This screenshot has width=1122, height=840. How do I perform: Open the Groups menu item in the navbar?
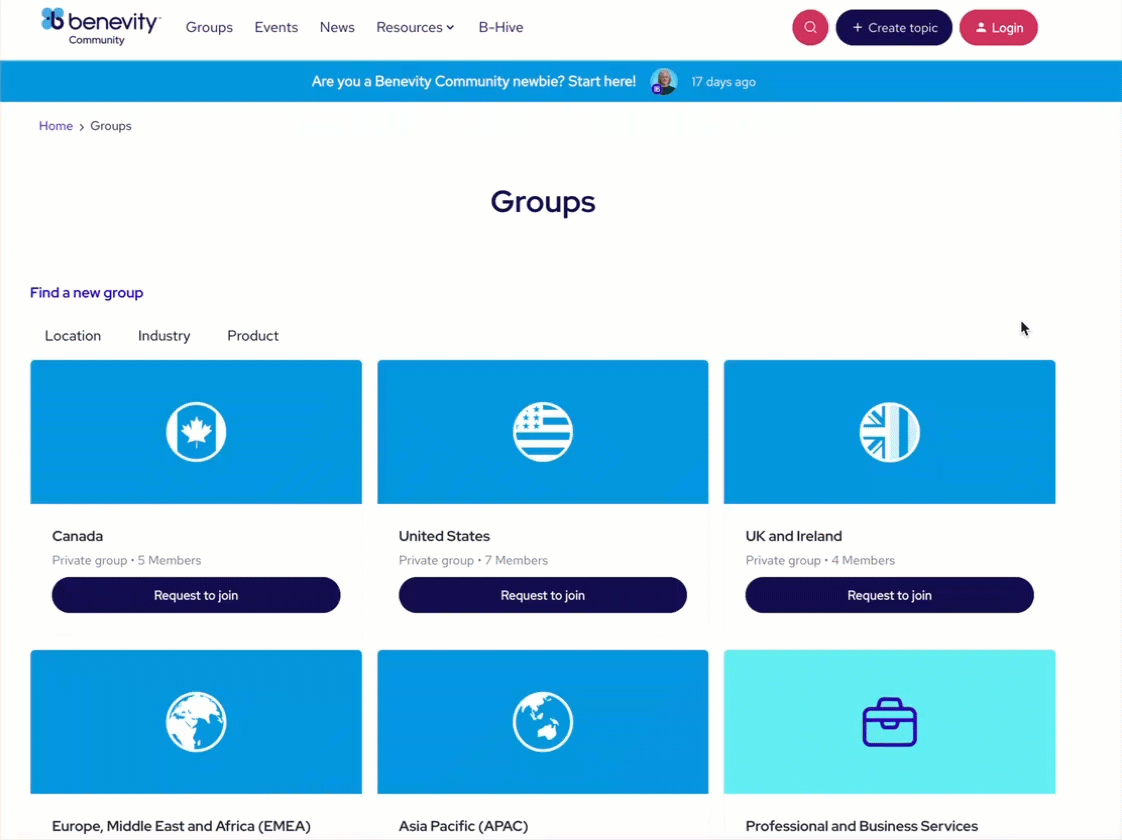tap(209, 27)
